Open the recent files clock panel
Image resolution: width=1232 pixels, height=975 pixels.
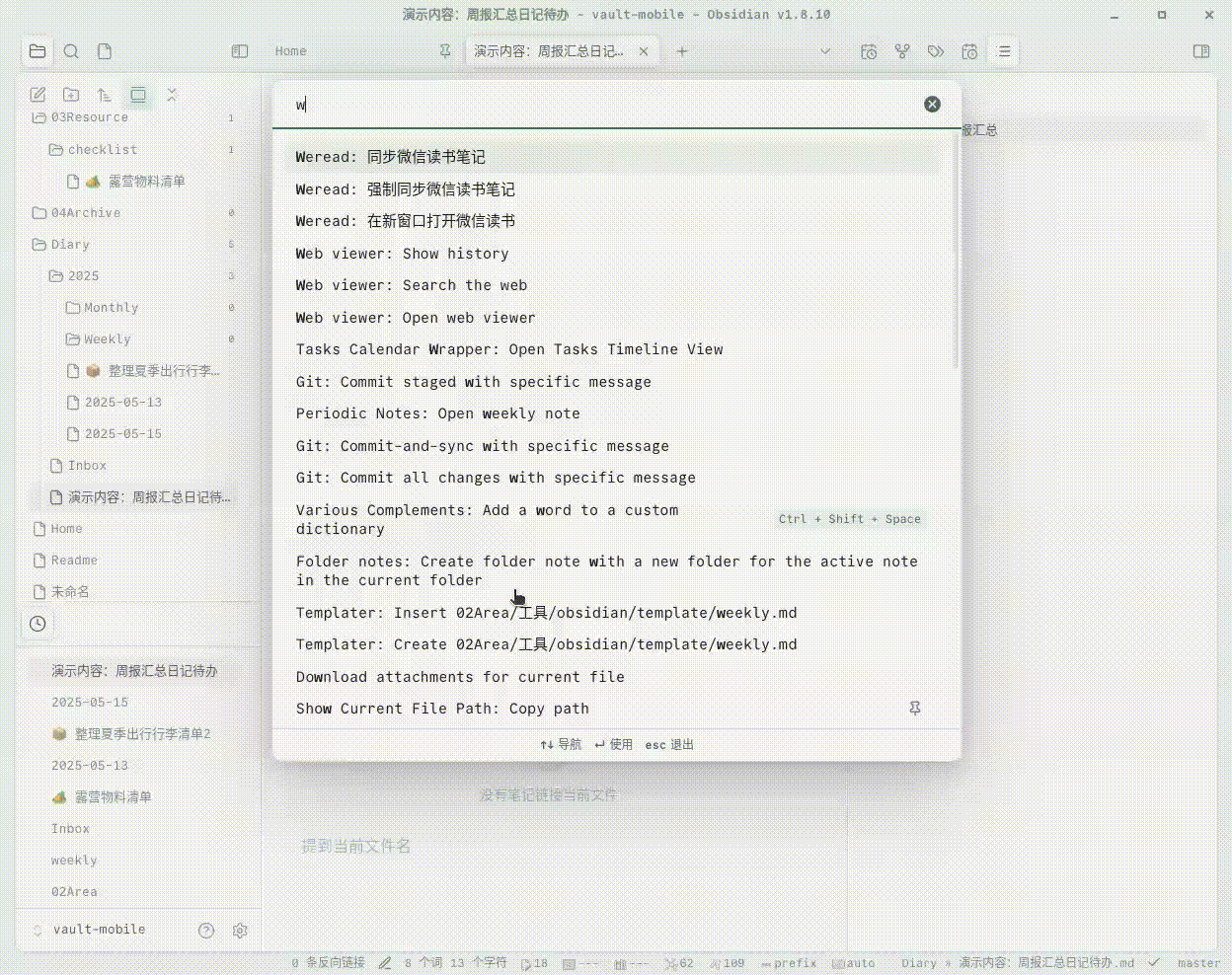pos(38,624)
